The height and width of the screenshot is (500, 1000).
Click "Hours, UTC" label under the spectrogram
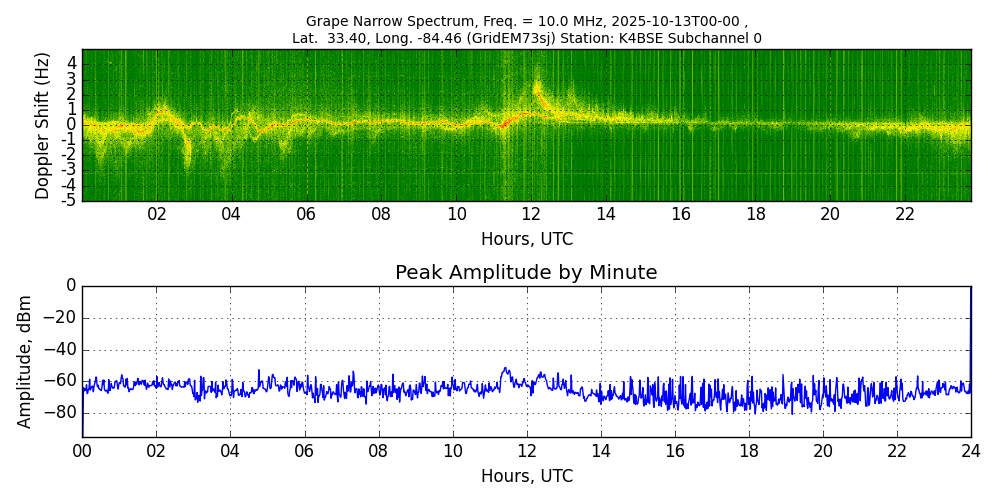(526, 240)
